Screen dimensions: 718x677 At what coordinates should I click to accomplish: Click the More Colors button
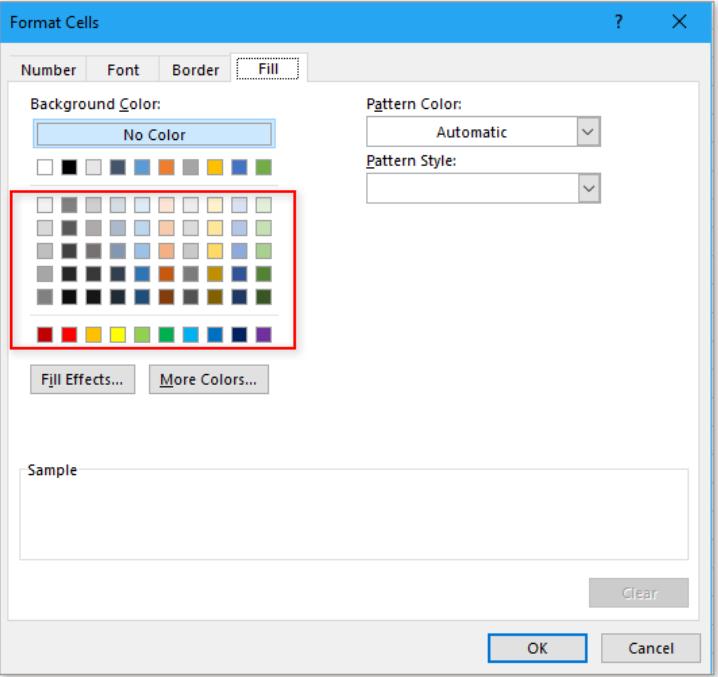(x=209, y=380)
